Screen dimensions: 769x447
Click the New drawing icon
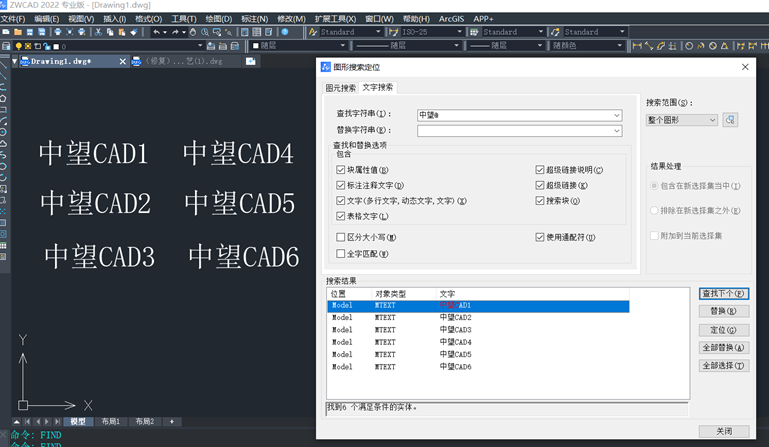point(6,32)
